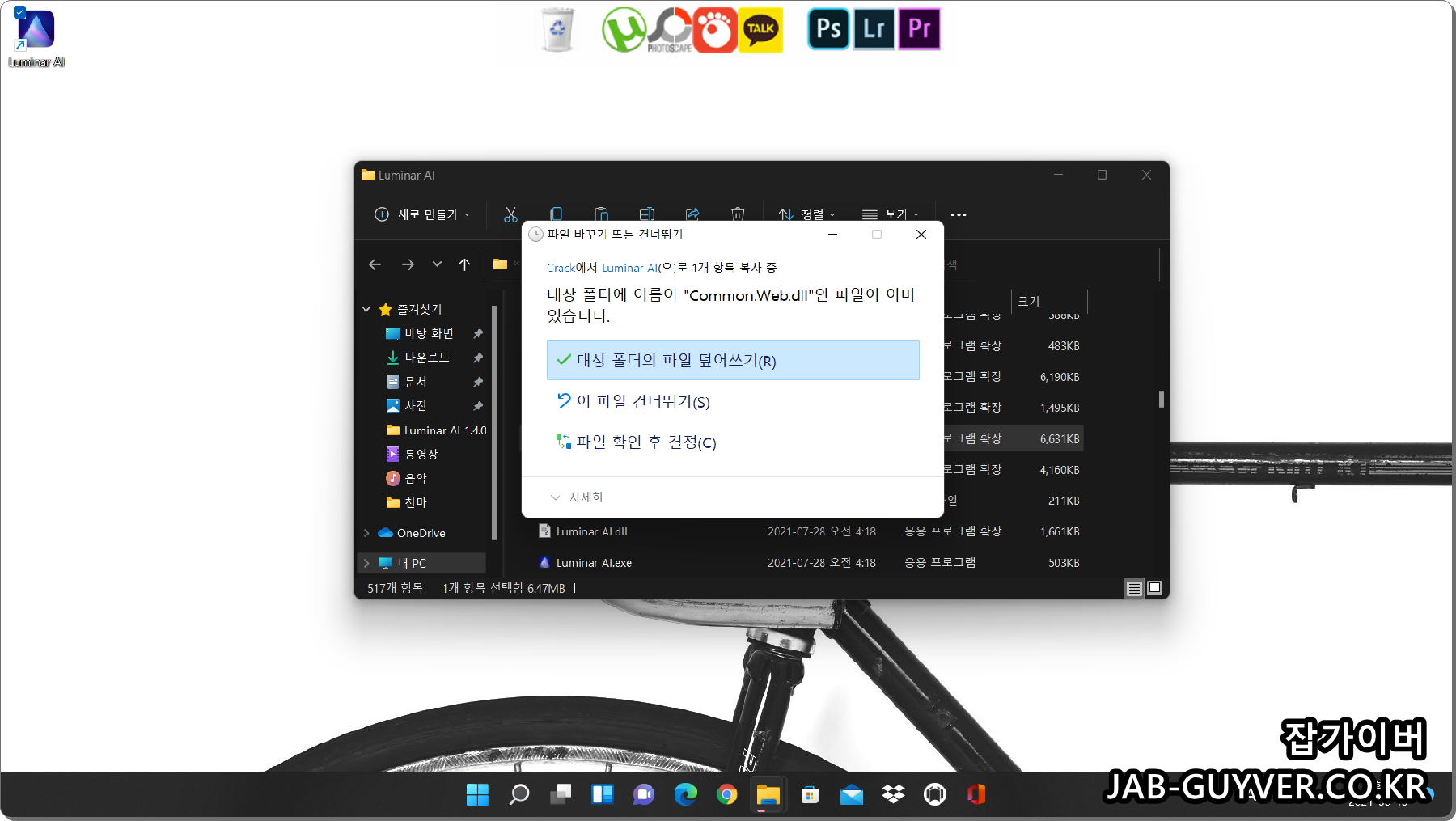This screenshot has width=1456, height=821.
Task: Choose 파일 확인 후 결정(C) option
Action: (733, 442)
